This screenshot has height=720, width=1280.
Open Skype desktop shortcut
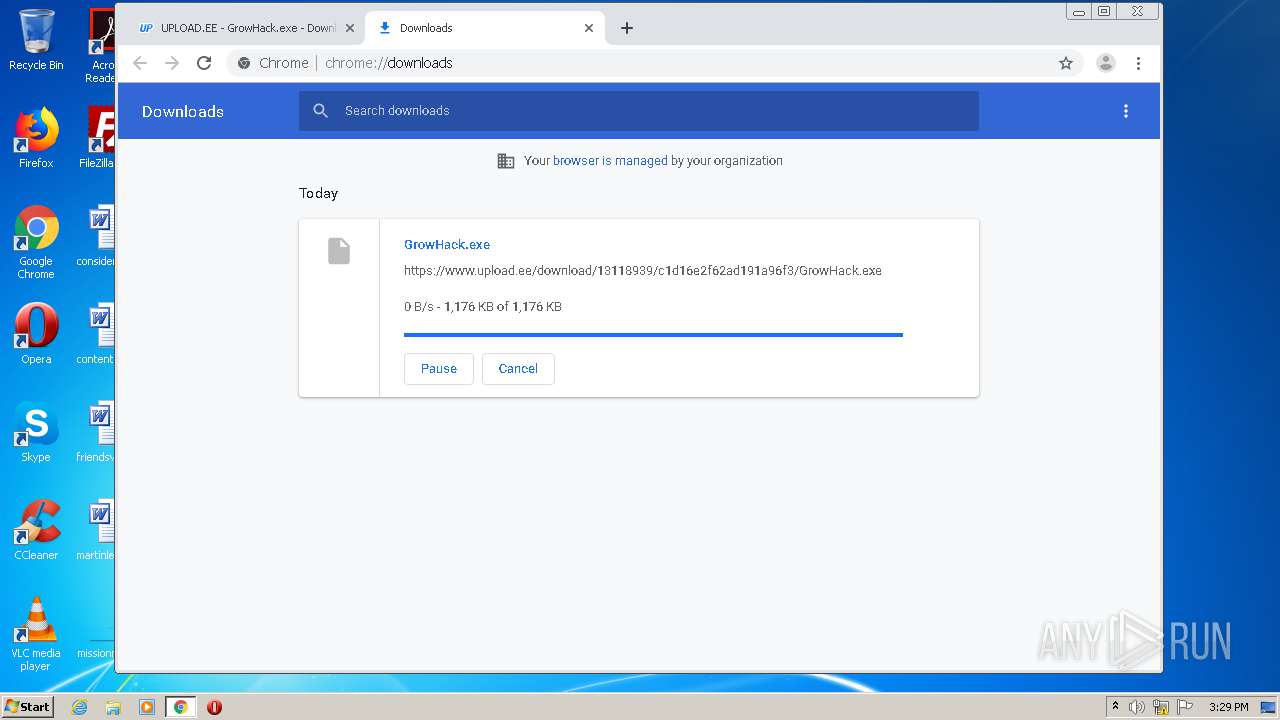pyautogui.click(x=36, y=432)
